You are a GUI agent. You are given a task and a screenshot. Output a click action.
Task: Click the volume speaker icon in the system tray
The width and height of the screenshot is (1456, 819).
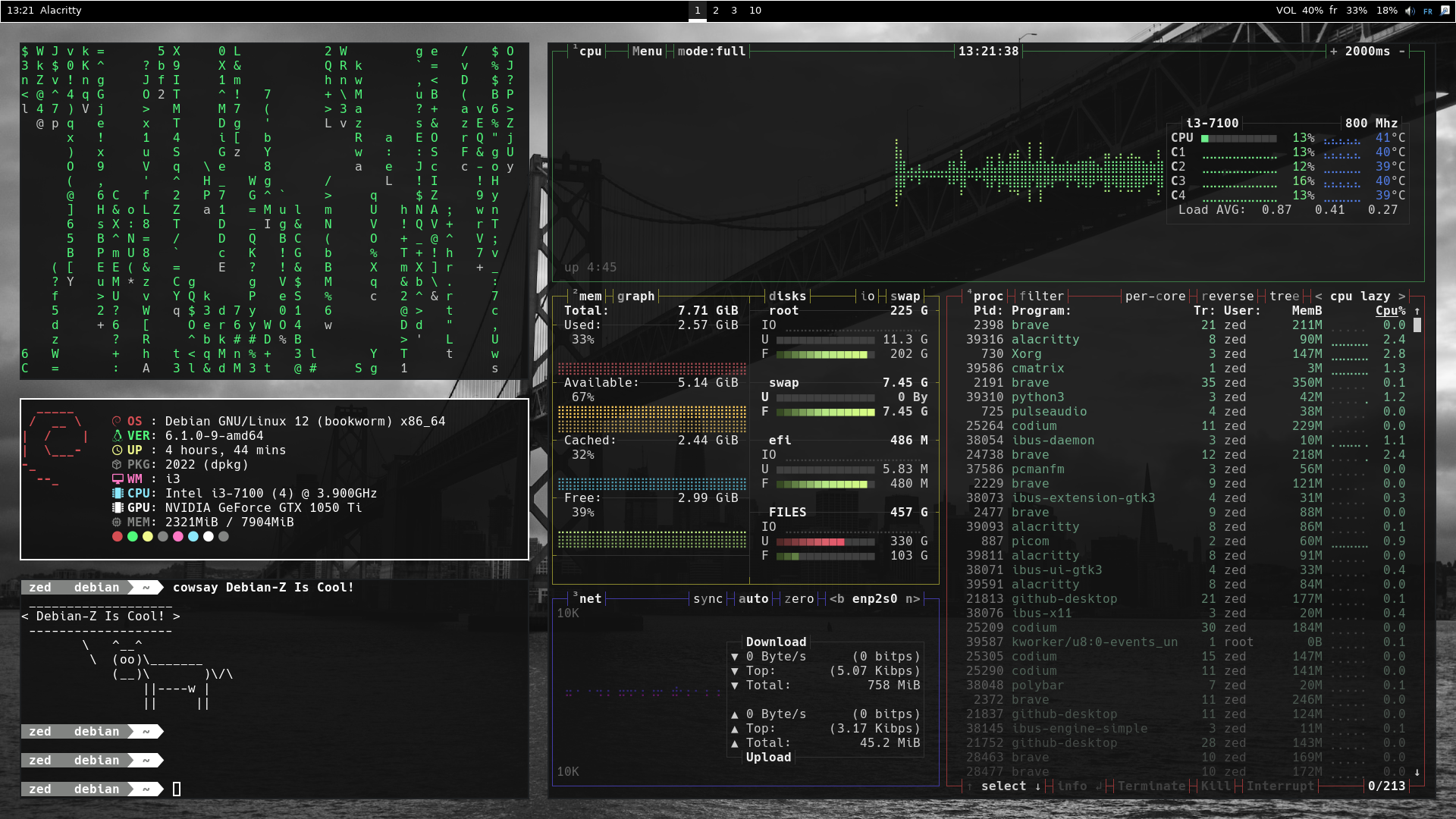point(1408,11)
